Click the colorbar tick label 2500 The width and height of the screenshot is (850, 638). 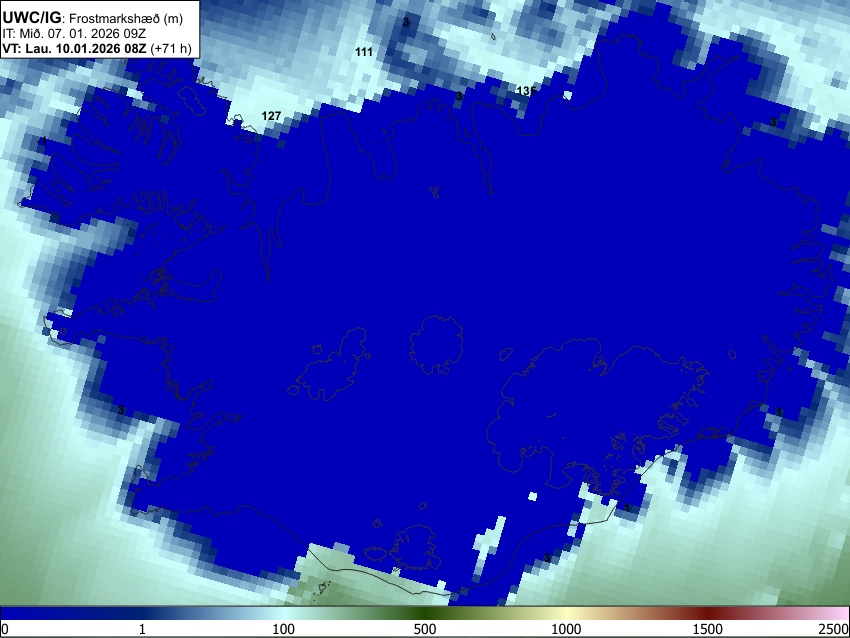coord(835,629)
